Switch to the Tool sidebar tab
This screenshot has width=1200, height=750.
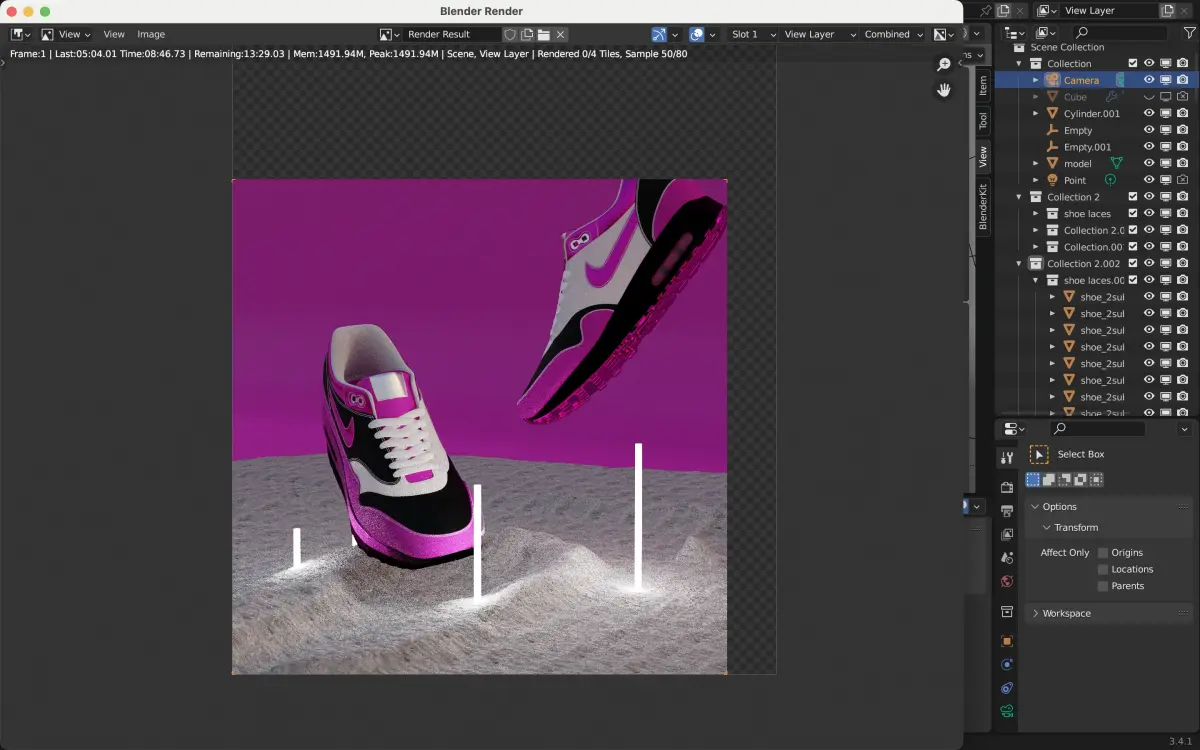coord(983,121)
